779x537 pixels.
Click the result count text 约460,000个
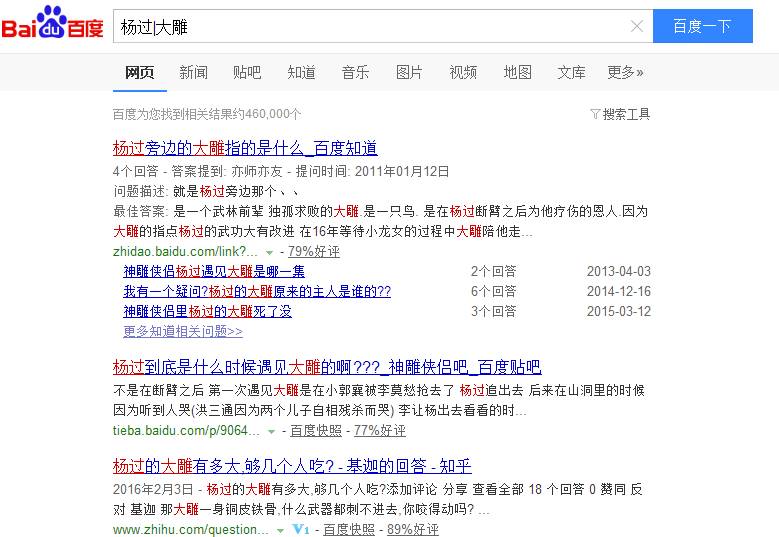pyautogui.click(x=267, y=114)
